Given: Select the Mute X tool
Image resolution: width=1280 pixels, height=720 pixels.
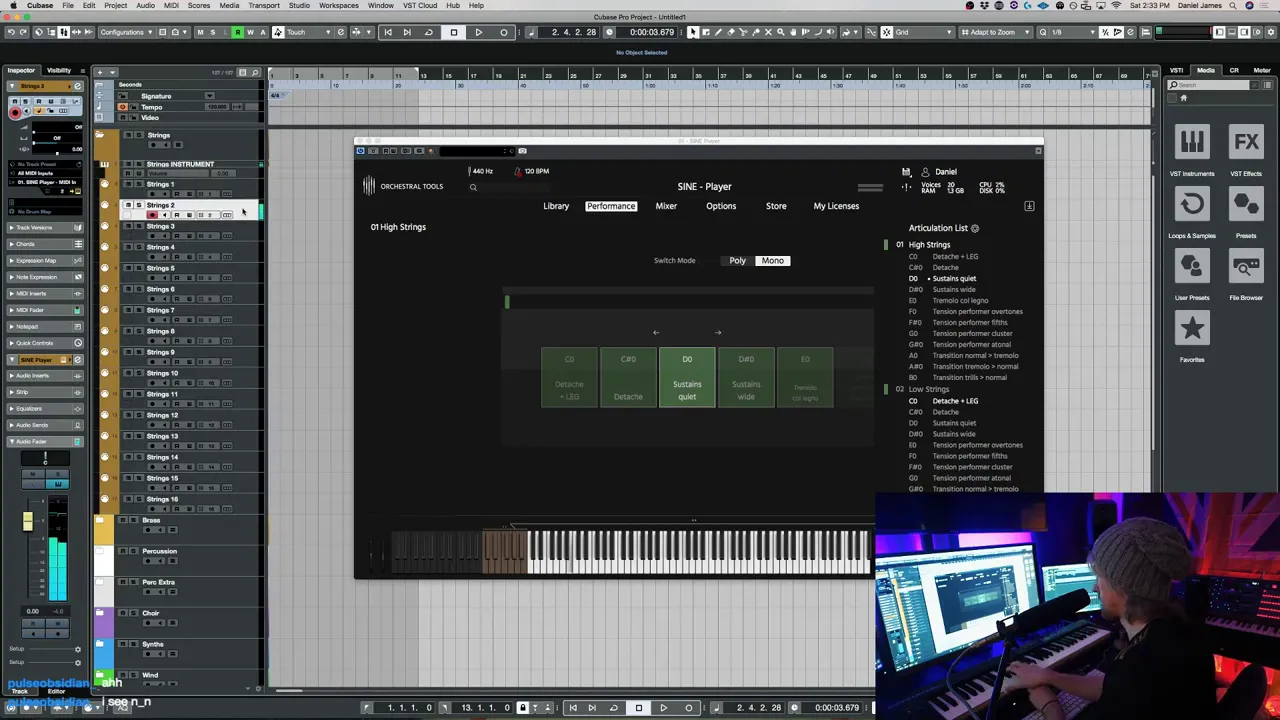Looking at the screenshot, I should tap(768, 32).
